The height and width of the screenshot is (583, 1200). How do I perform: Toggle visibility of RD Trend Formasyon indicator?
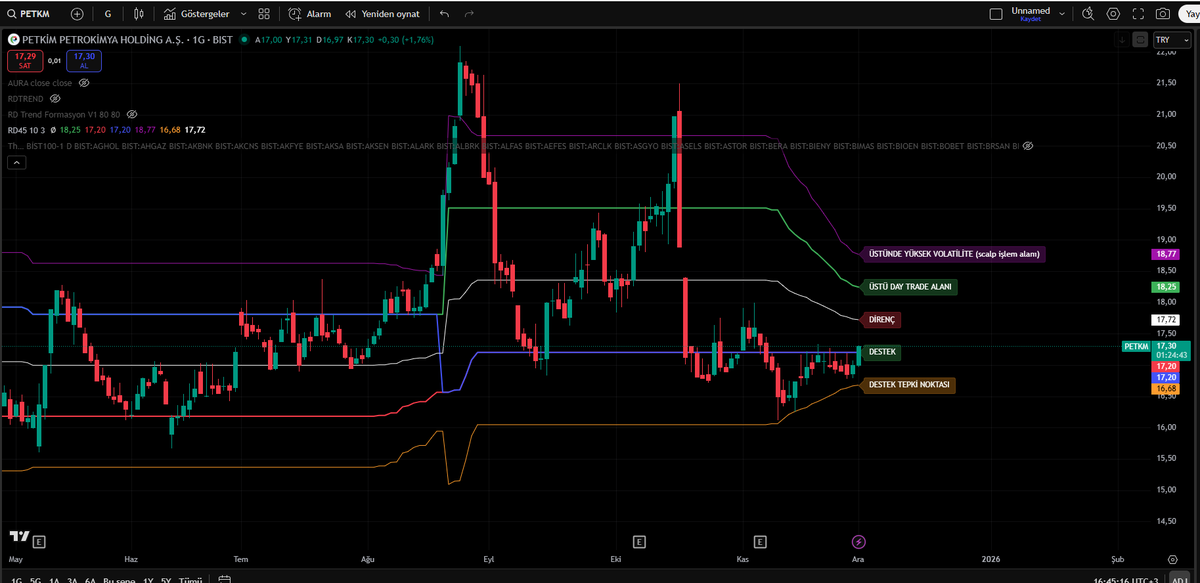tap(132, 115)
